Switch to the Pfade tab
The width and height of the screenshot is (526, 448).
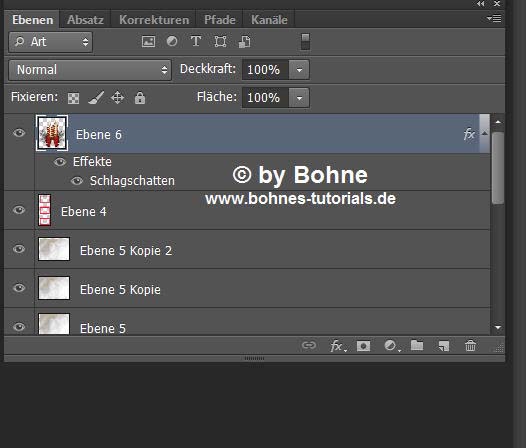coord(220,20)
